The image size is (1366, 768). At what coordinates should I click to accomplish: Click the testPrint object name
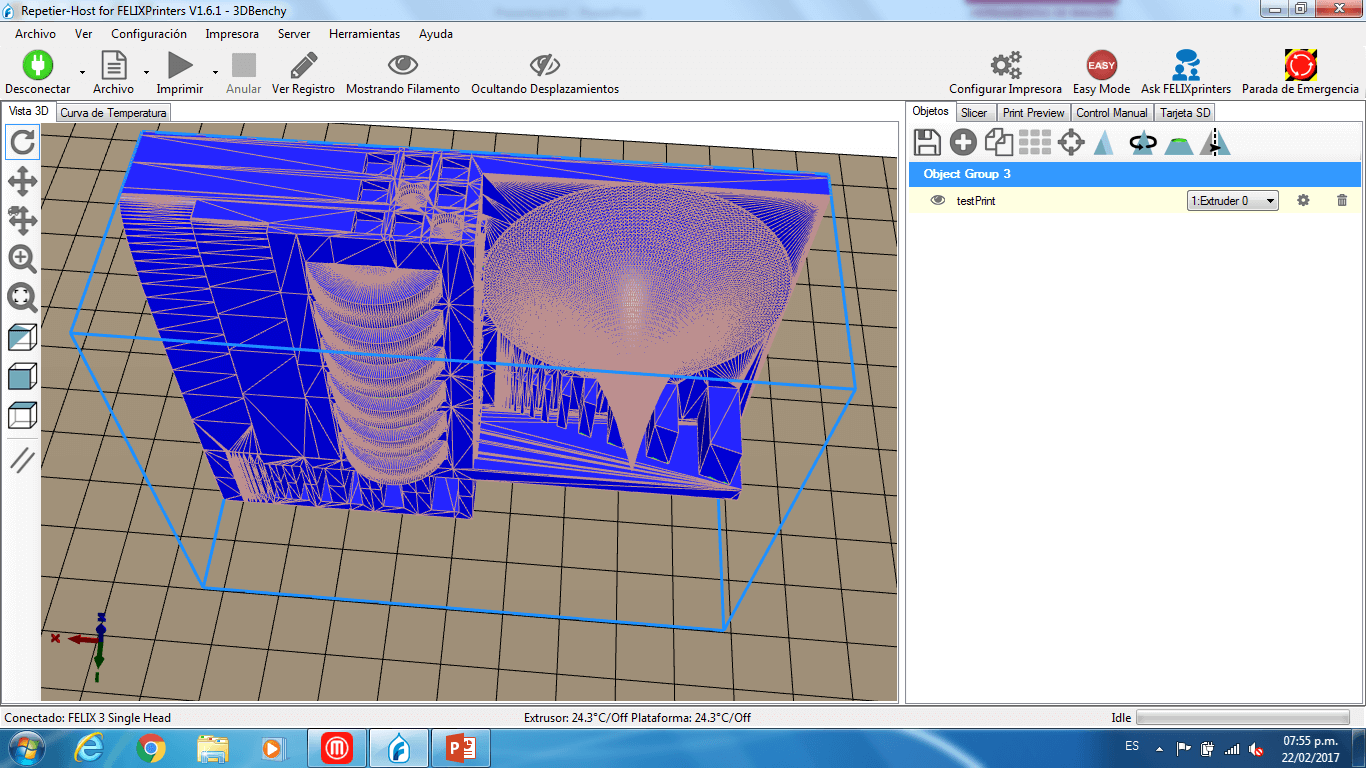(976, 201)
